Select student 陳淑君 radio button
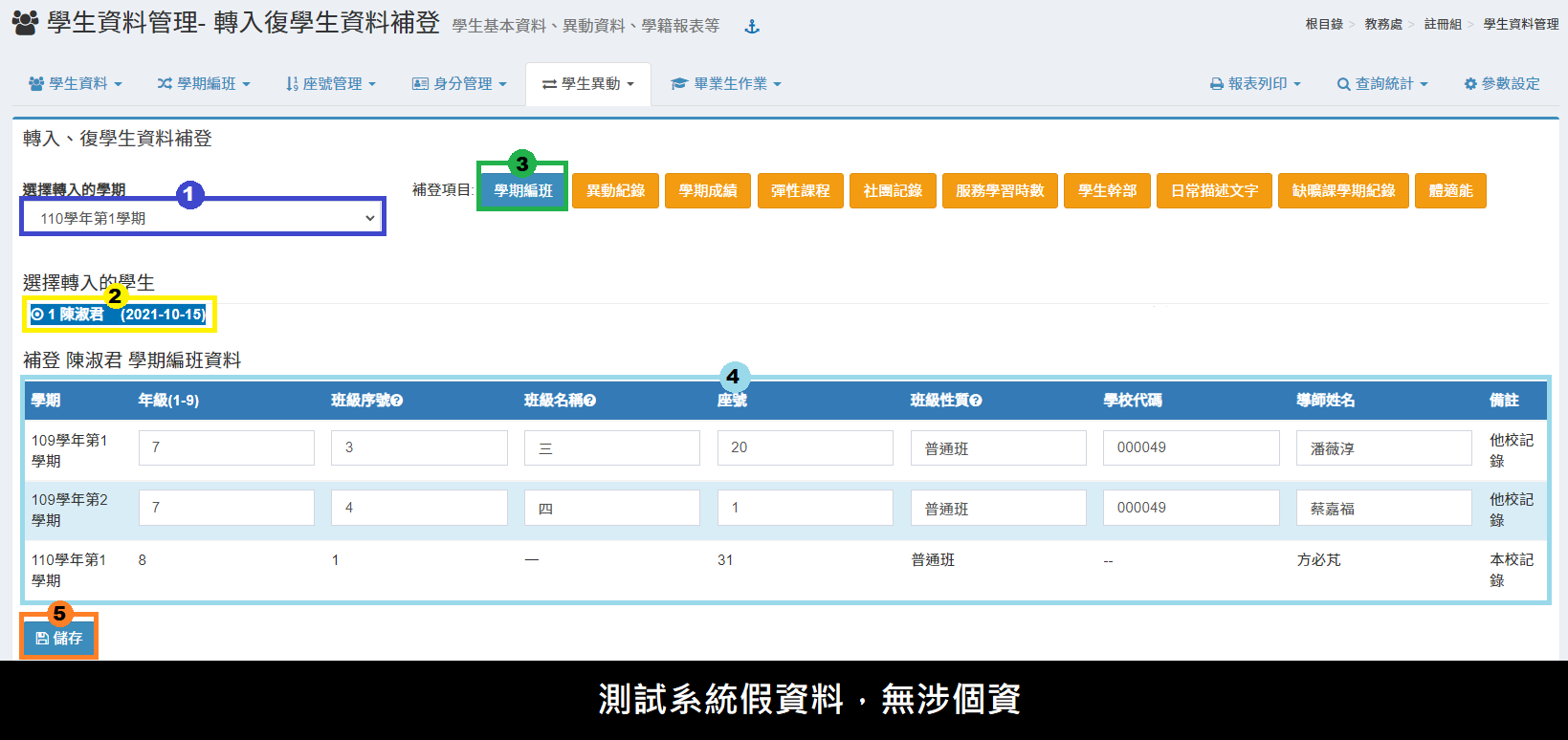The width and height of the screenshot is (1568, 740). coord(37,315)
